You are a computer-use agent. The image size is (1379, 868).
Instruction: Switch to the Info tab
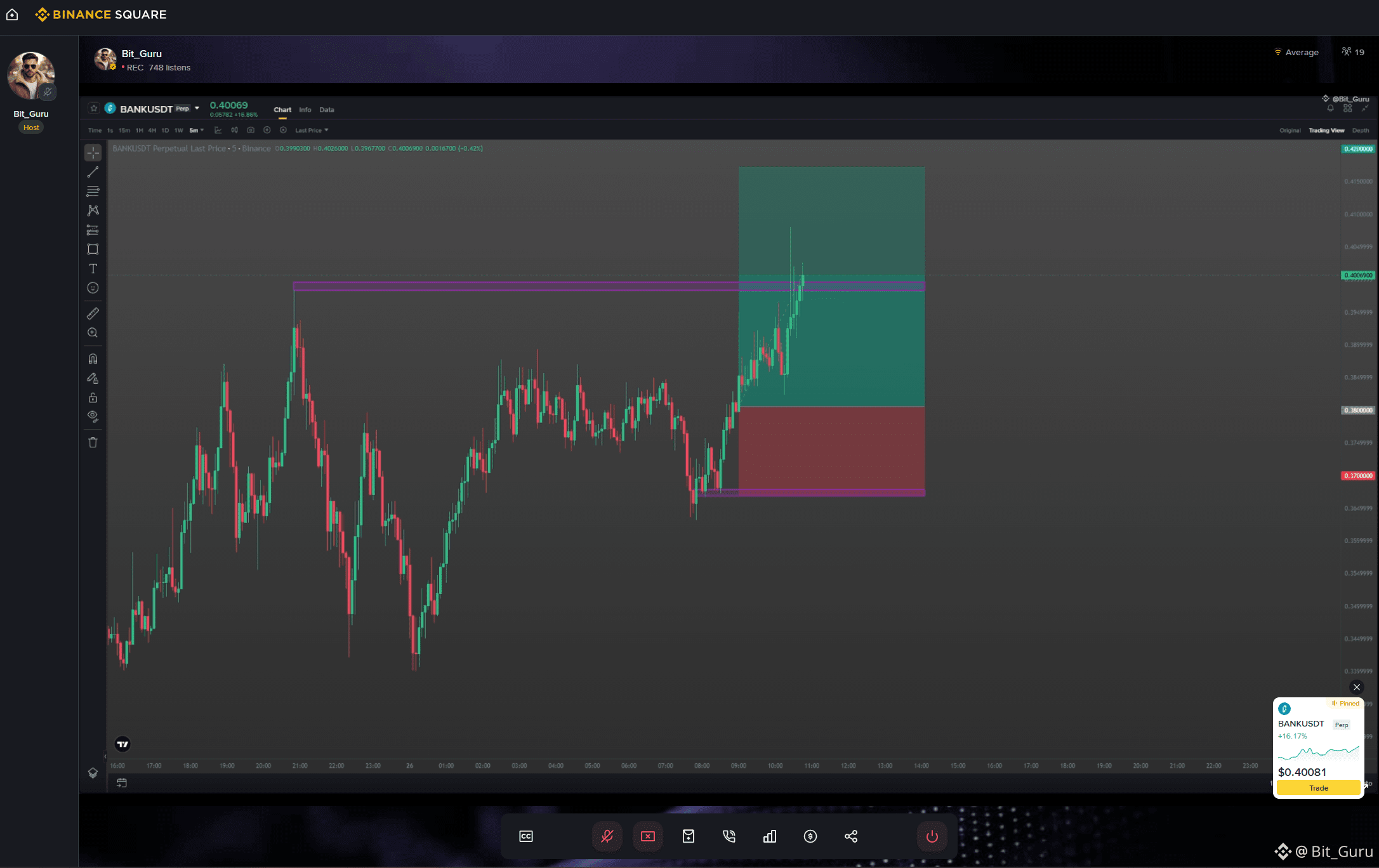[x=305, y=110]
